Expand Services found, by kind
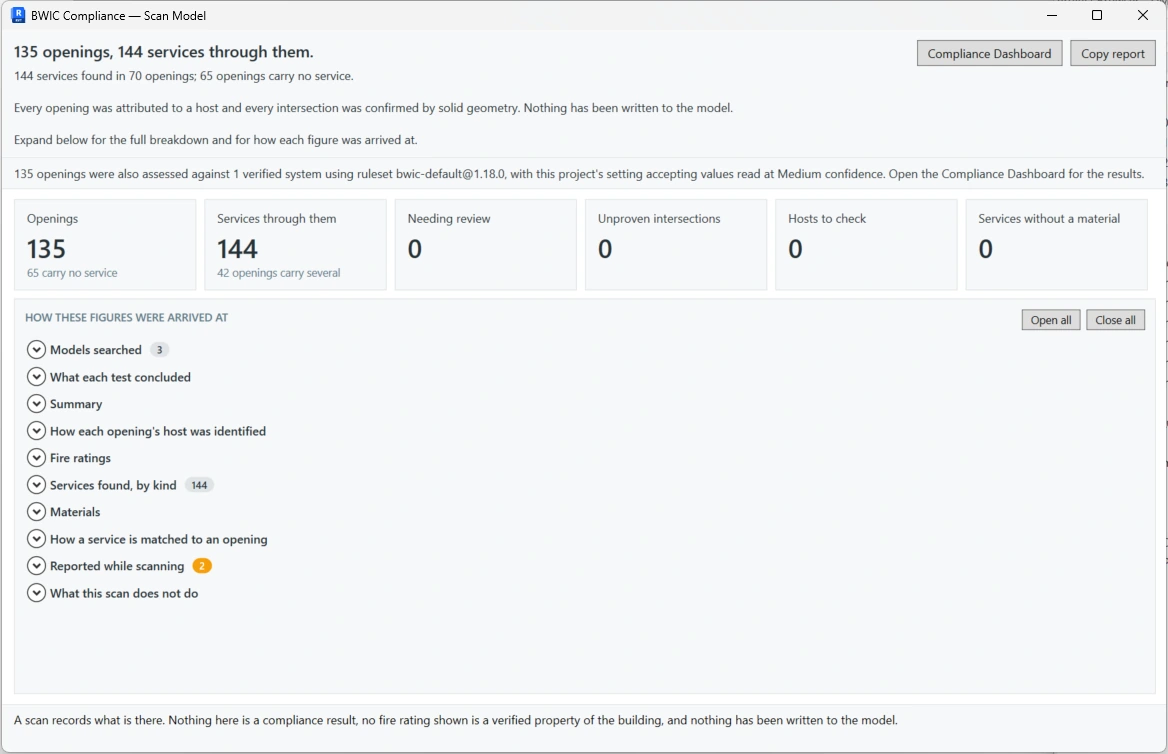 36,485
